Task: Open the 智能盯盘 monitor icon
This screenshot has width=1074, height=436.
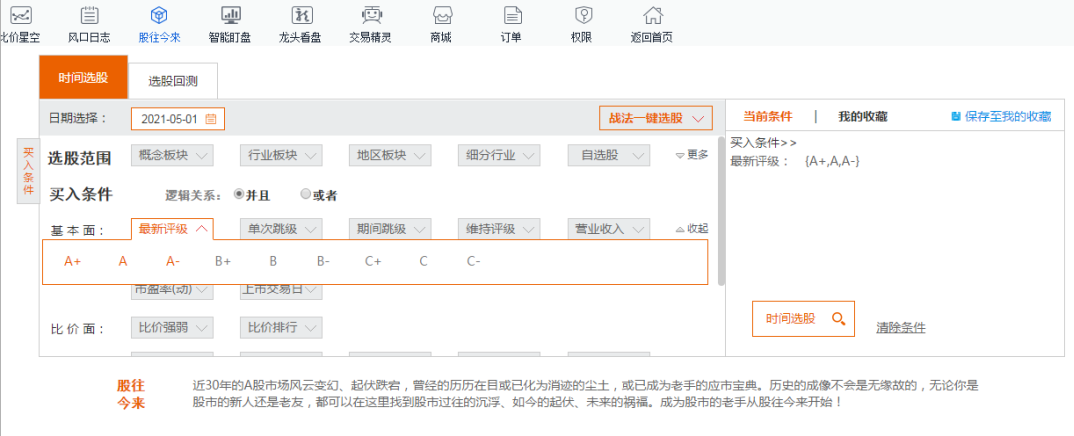Action: click(x=230, y=14)
